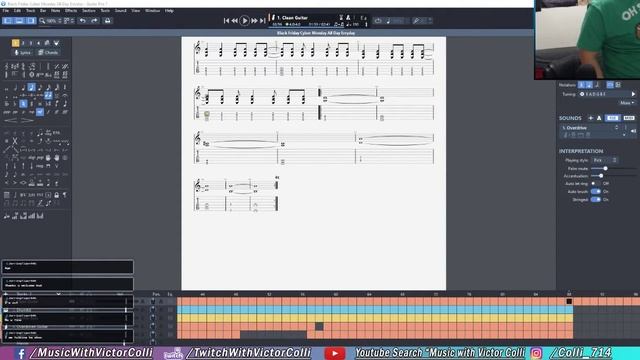Click the Redo arrow in the toolbar

tap(95, 20)
